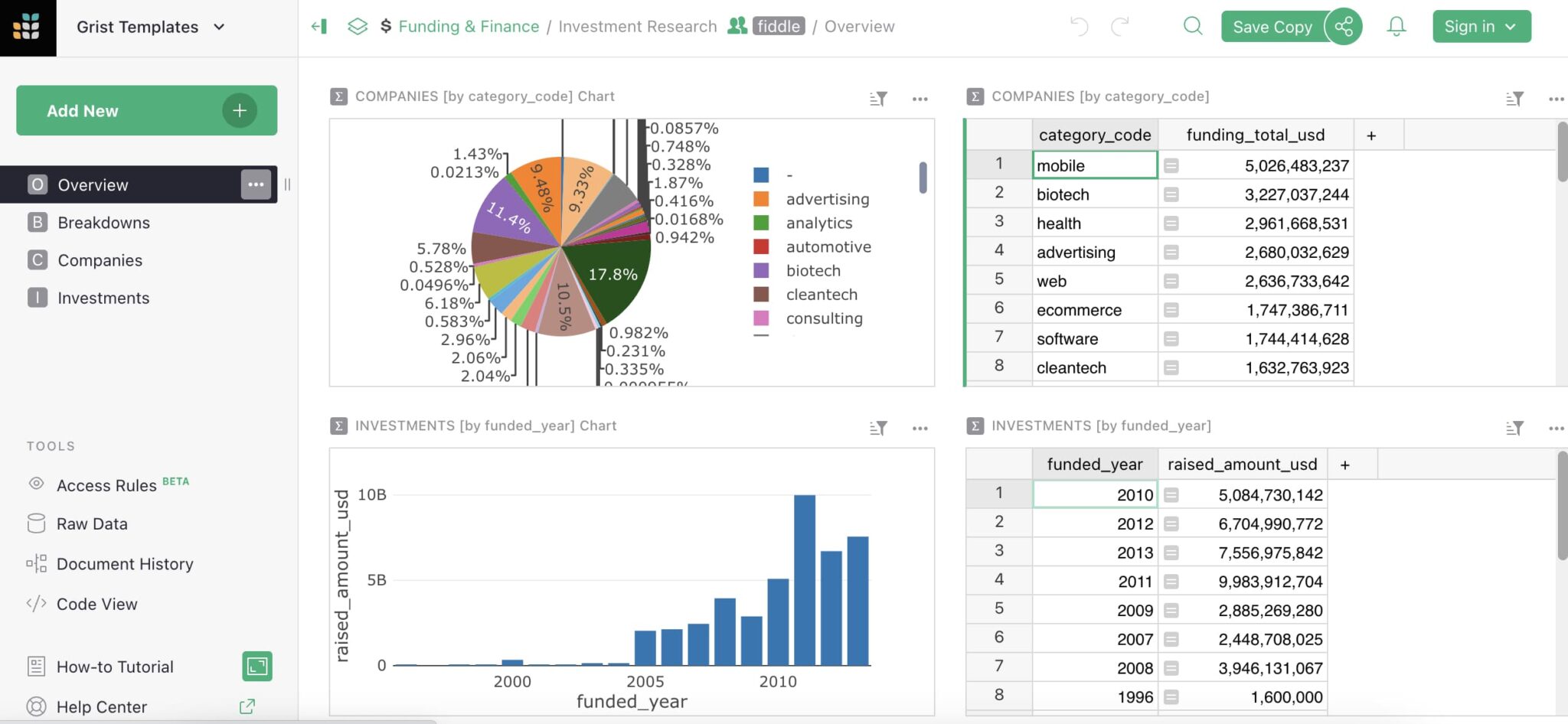The width and height of the screenshot is (1568, 724).
Task: Open the Code View tool
Action: [96, 604]
